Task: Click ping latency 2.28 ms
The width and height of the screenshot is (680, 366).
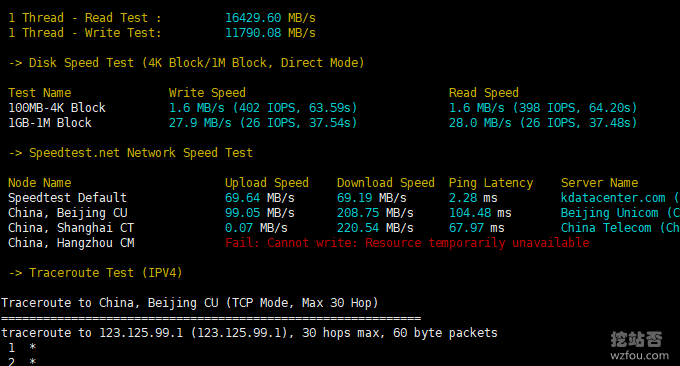Action: coord(473,198)
